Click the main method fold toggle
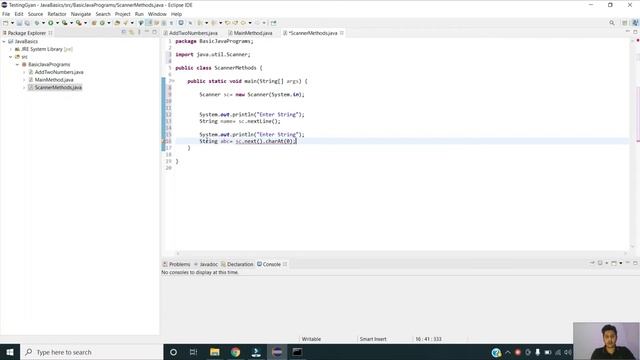The height and width of the screenshot is (360, 640). pyautogui.click(x=173, y=81)
